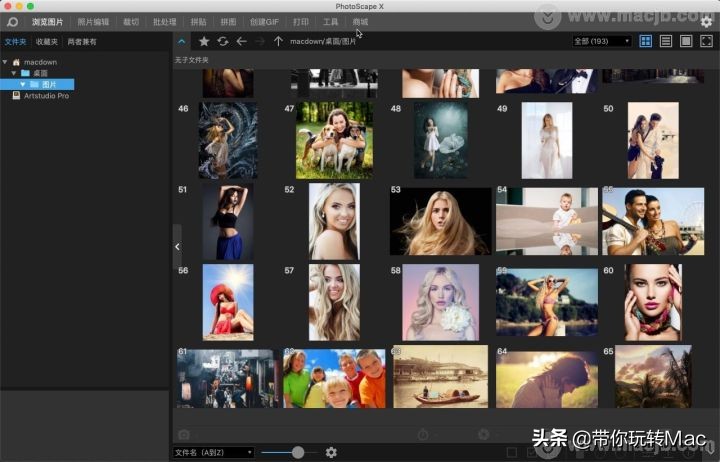
Task: Click the macdown home folder icon
Action: click(16, 62)
